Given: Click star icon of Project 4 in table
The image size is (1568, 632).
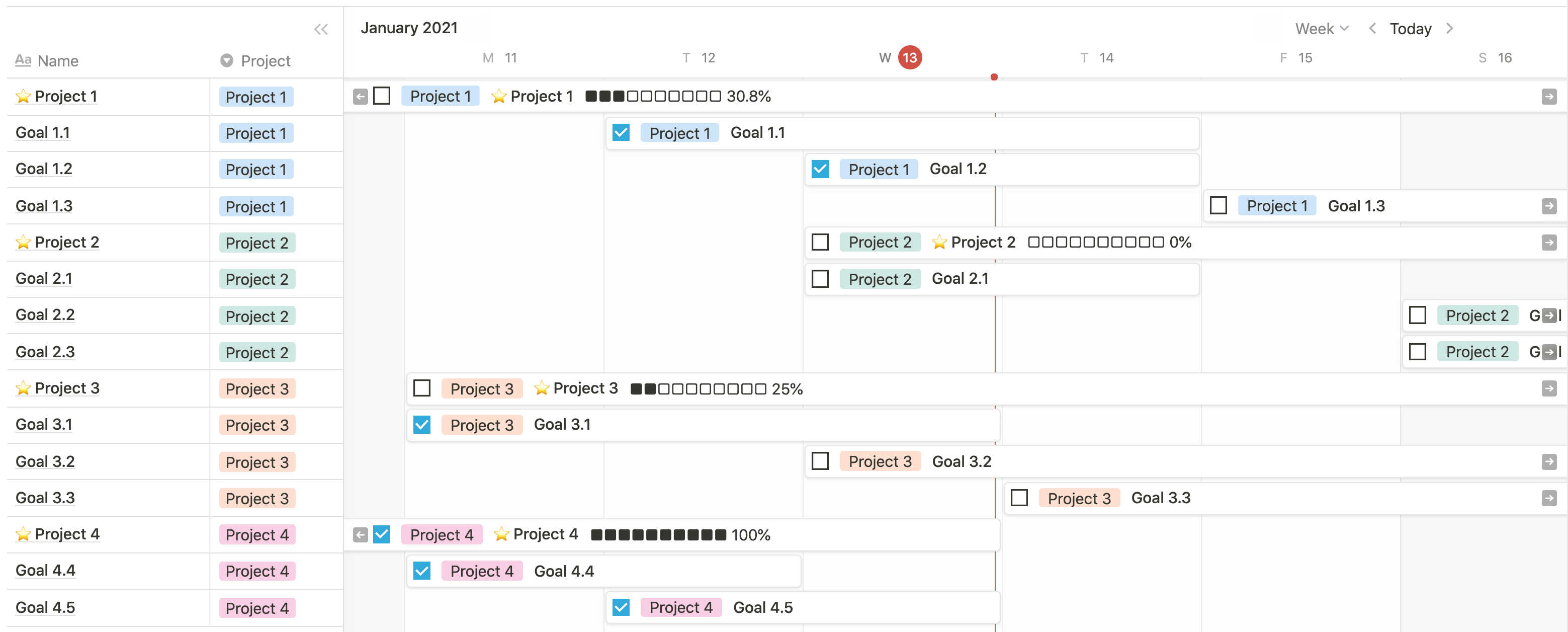Looking at the screenshot, I should (x=23, y=534).
